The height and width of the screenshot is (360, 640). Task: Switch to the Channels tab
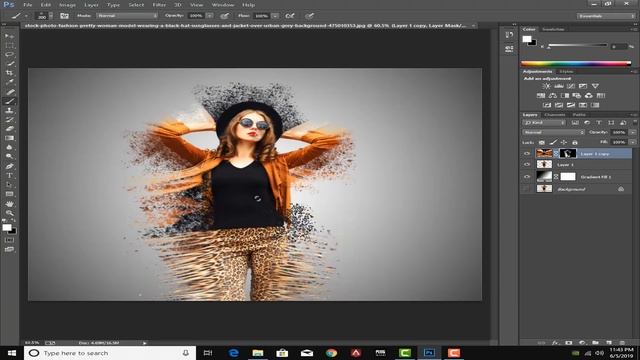point(555,115)
